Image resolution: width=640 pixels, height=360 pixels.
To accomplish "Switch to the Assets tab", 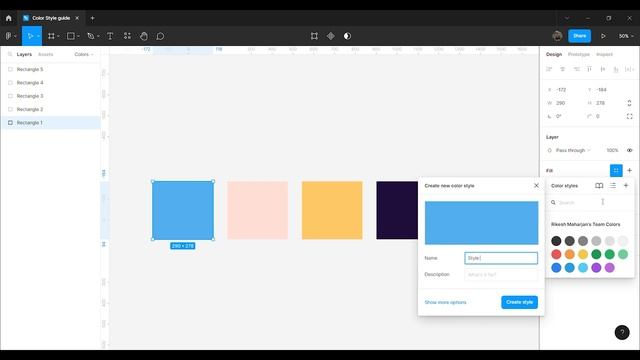I will click(45, 54).
